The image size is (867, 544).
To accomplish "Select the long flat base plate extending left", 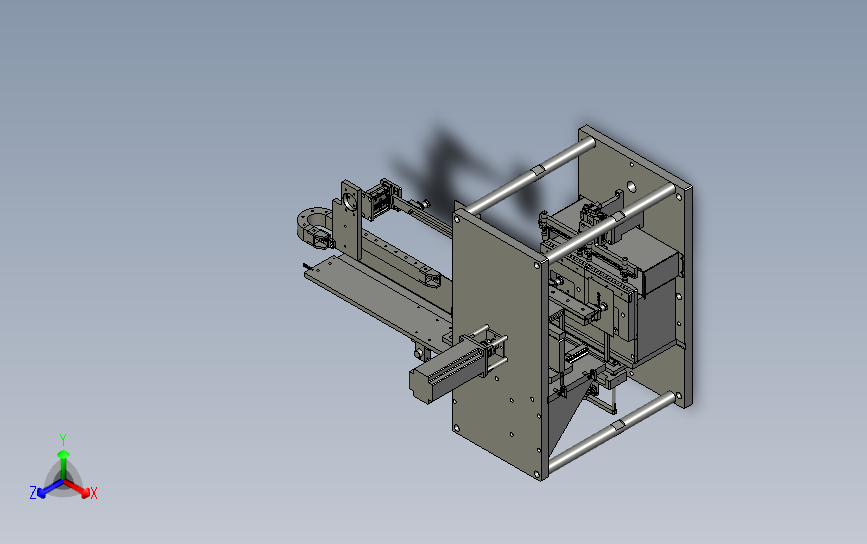I will pos(378,303).
